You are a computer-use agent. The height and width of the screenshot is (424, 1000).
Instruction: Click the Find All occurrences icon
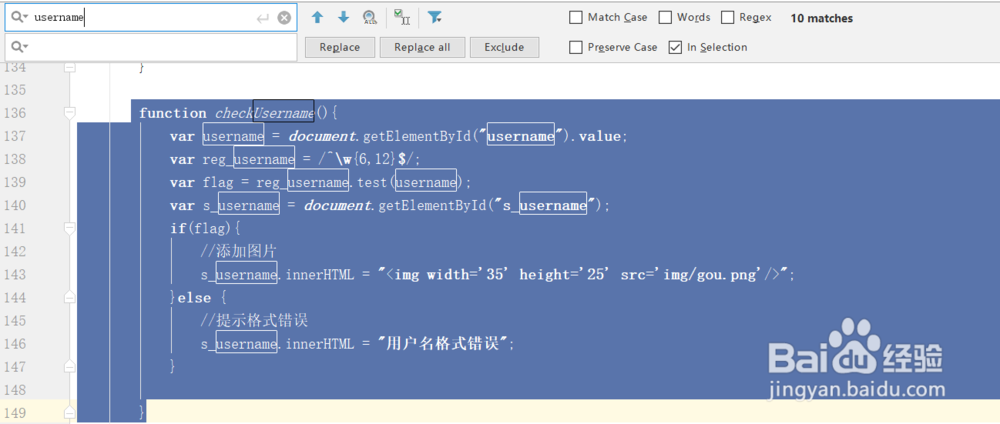(370, 17)
